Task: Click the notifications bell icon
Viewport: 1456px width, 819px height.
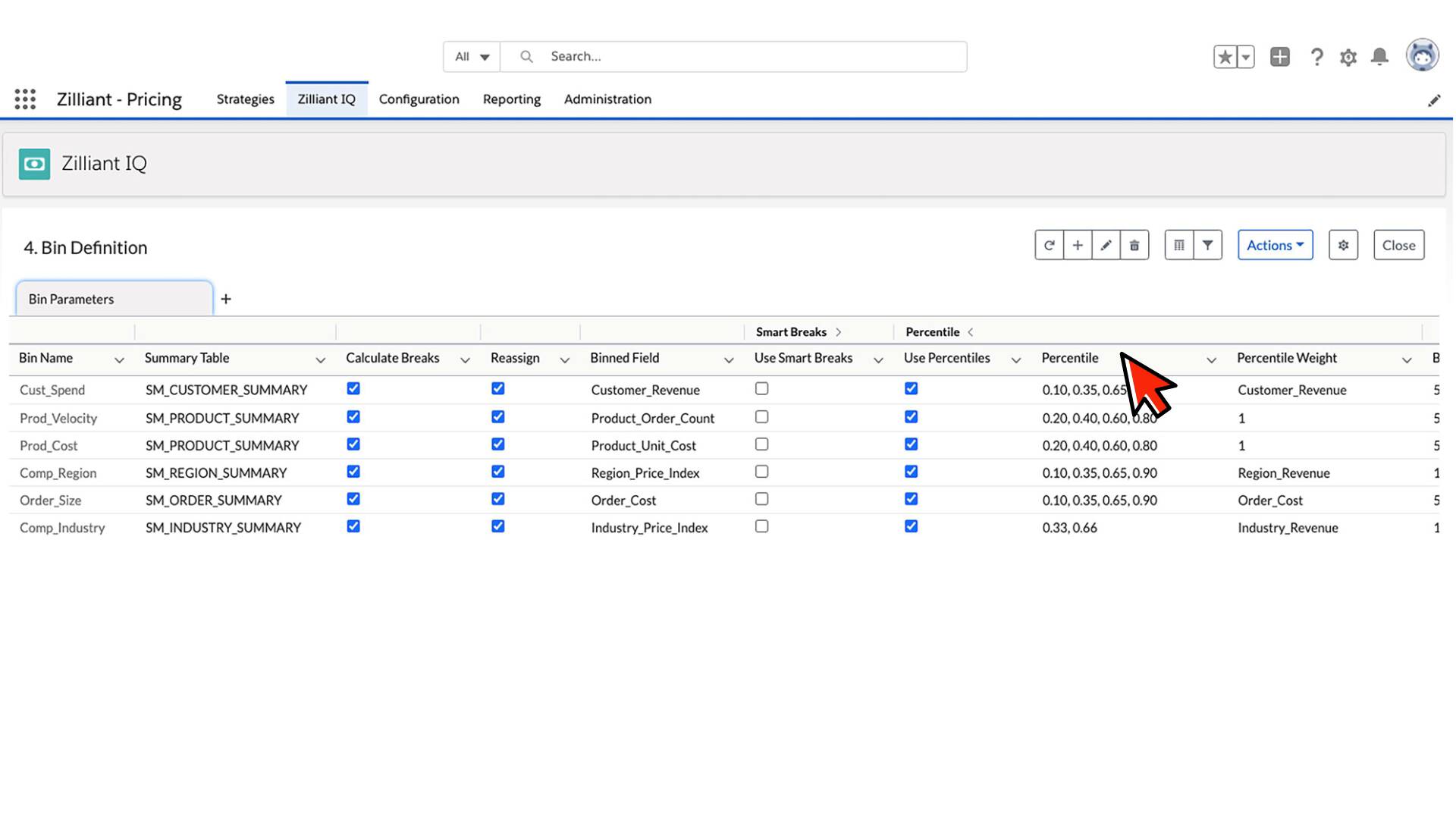Action: [1379, 57]
